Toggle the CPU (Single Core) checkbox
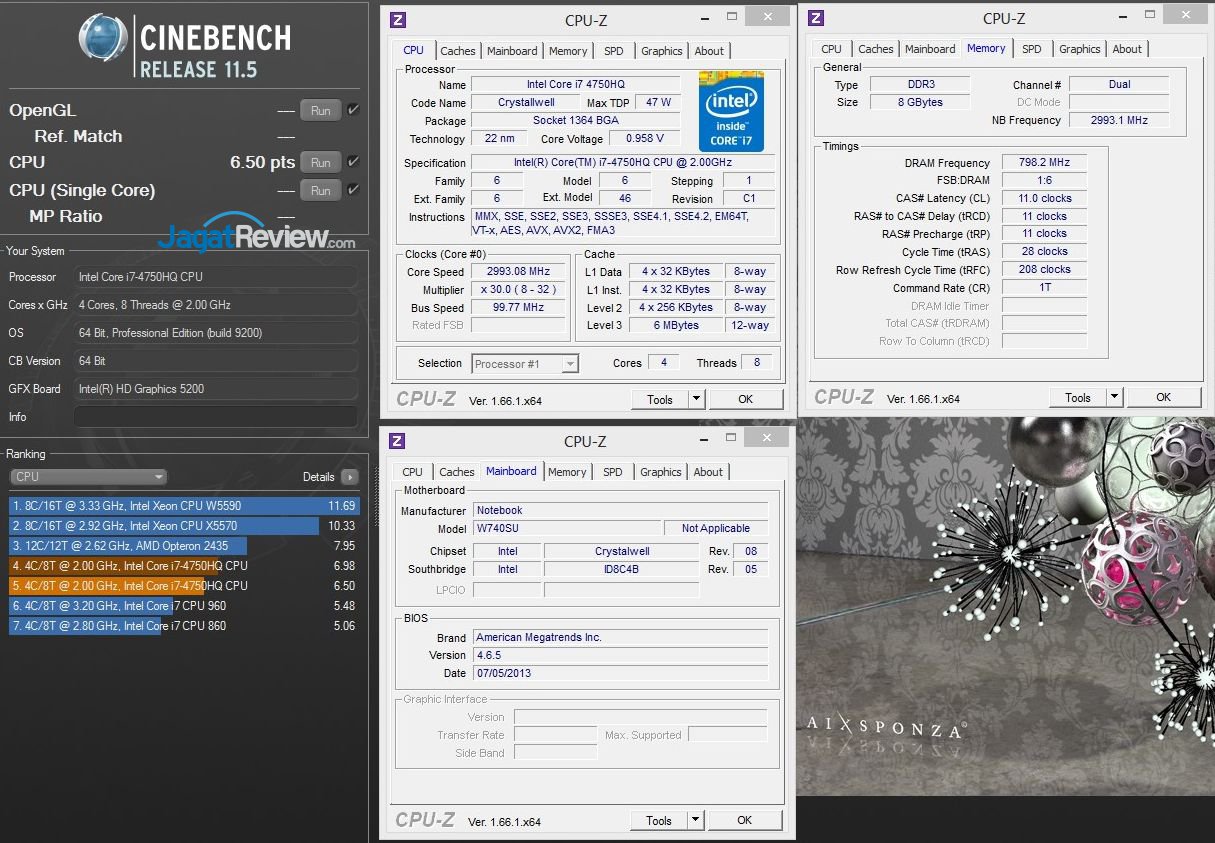1215x843 pixels. click(x=353, y=190)
